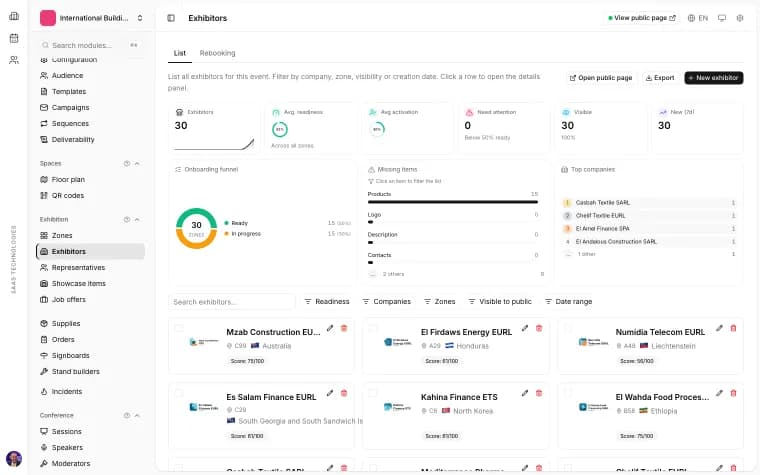
Task: Switch to the List tab
Action: click(179, 53)
